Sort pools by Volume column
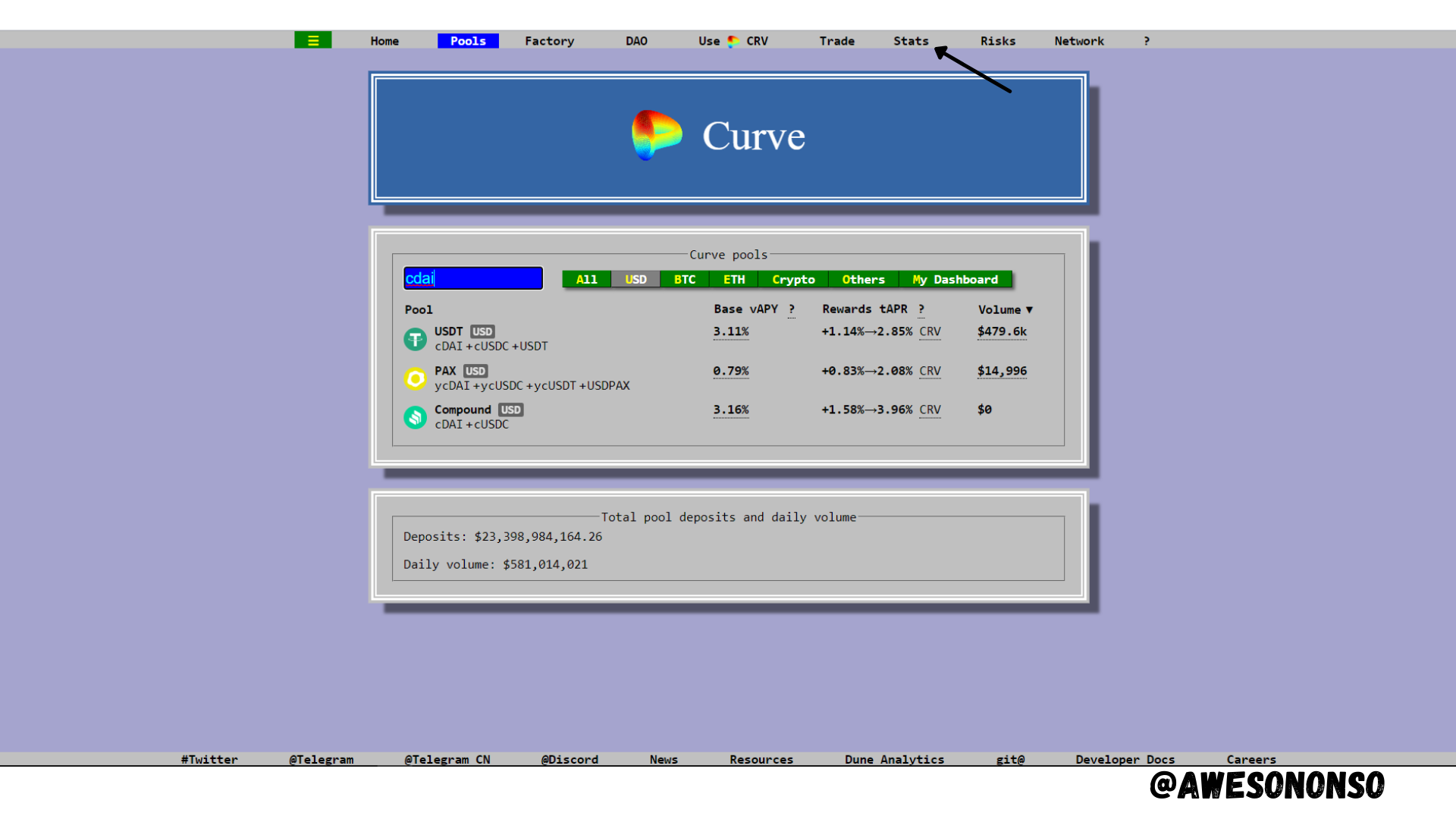 (1006, 309)
